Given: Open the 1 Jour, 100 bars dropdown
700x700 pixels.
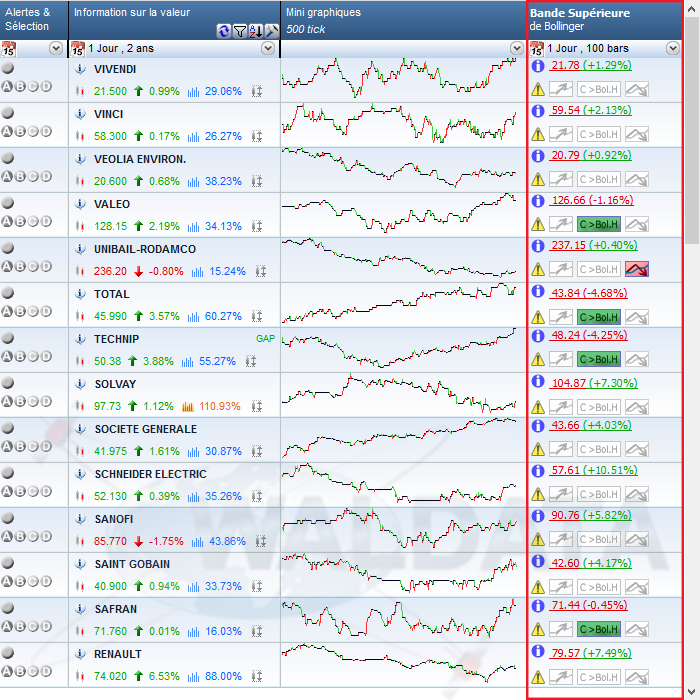Looking at the screenshot, I should coord(673,48).
